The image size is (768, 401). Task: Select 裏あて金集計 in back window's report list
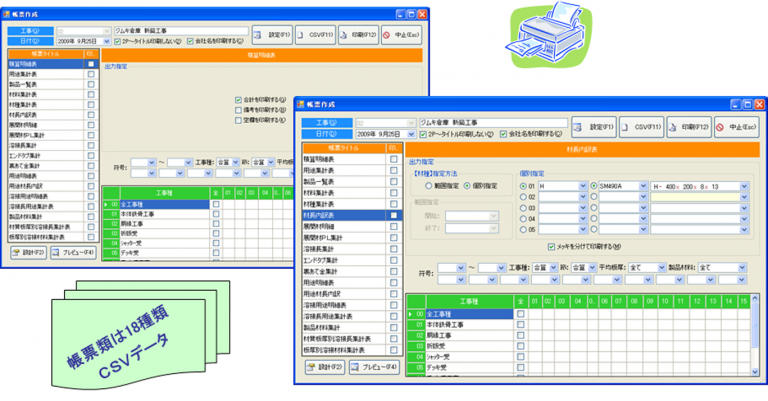pos(46,166)
